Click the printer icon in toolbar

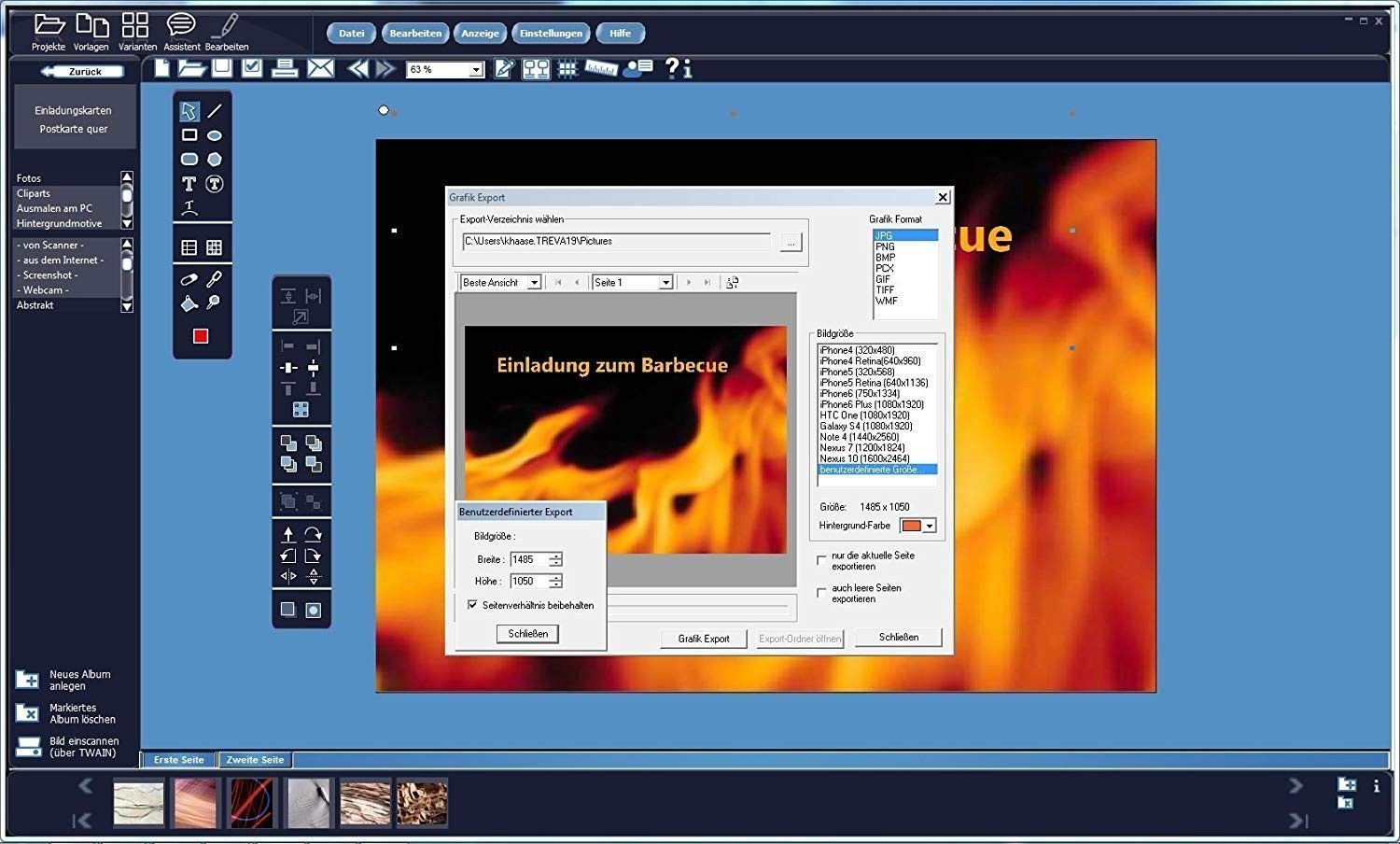coord(285,68)
